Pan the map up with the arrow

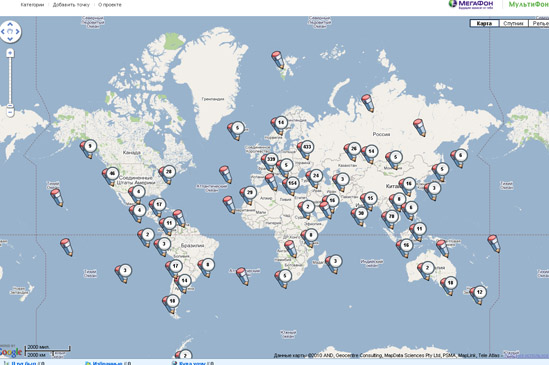pyautogui.click(x=10, y=24)
